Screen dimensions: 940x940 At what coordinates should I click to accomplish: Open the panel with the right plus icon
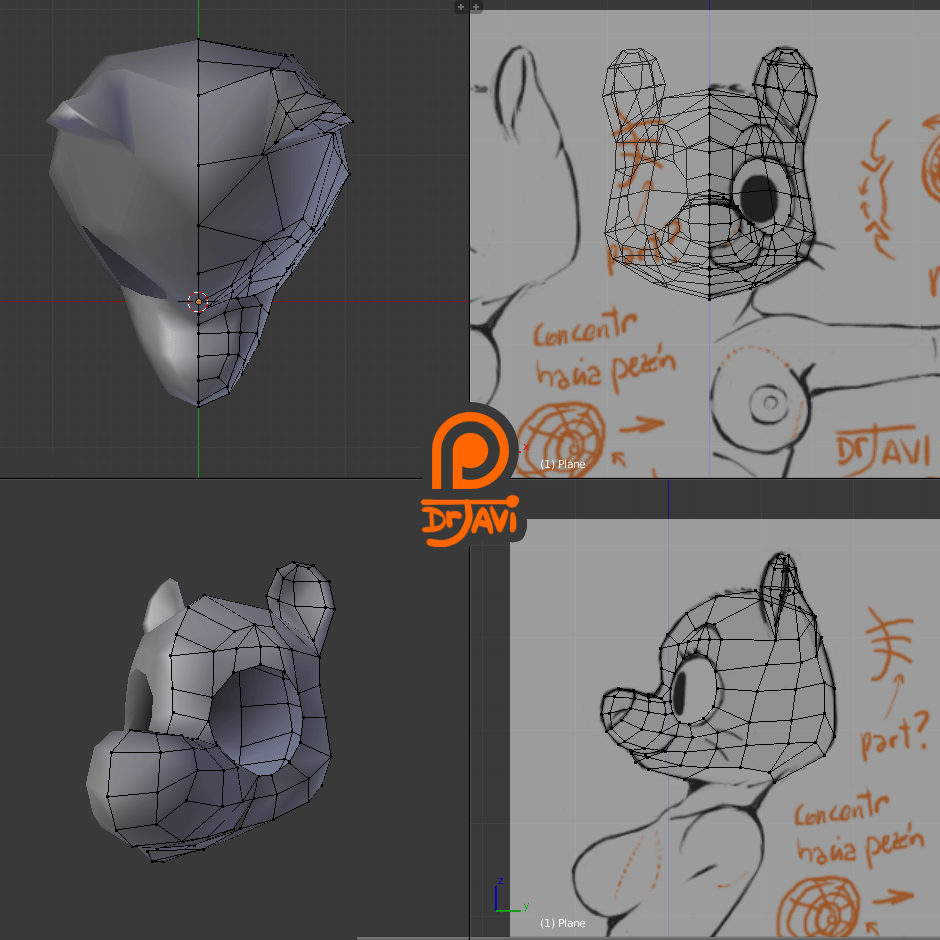(476, 7)
